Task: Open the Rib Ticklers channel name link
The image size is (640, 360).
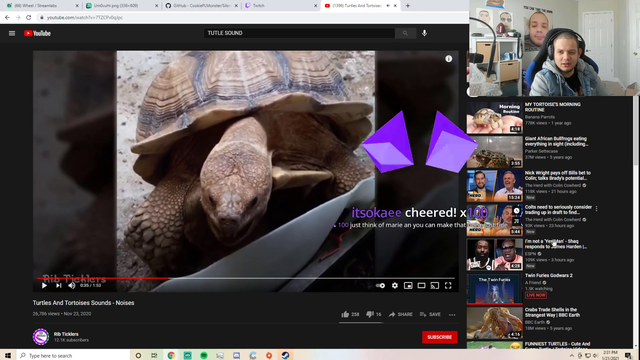Action: click(x=66, y=334)
